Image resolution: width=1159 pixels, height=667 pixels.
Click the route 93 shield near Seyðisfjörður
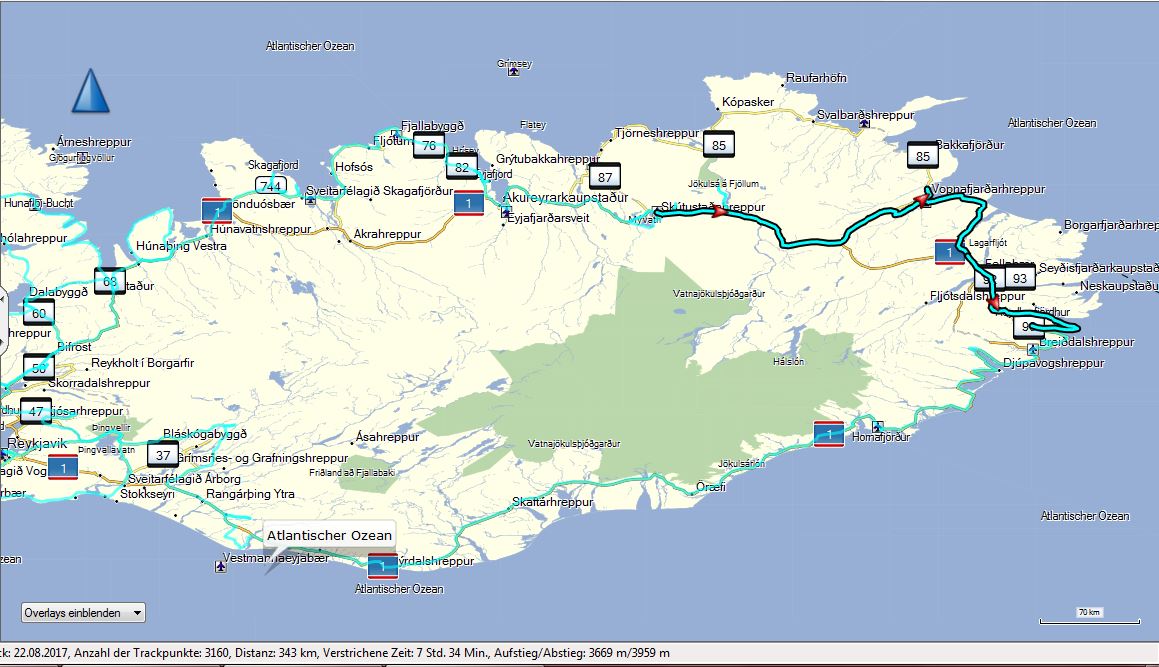pos(1019,278)
